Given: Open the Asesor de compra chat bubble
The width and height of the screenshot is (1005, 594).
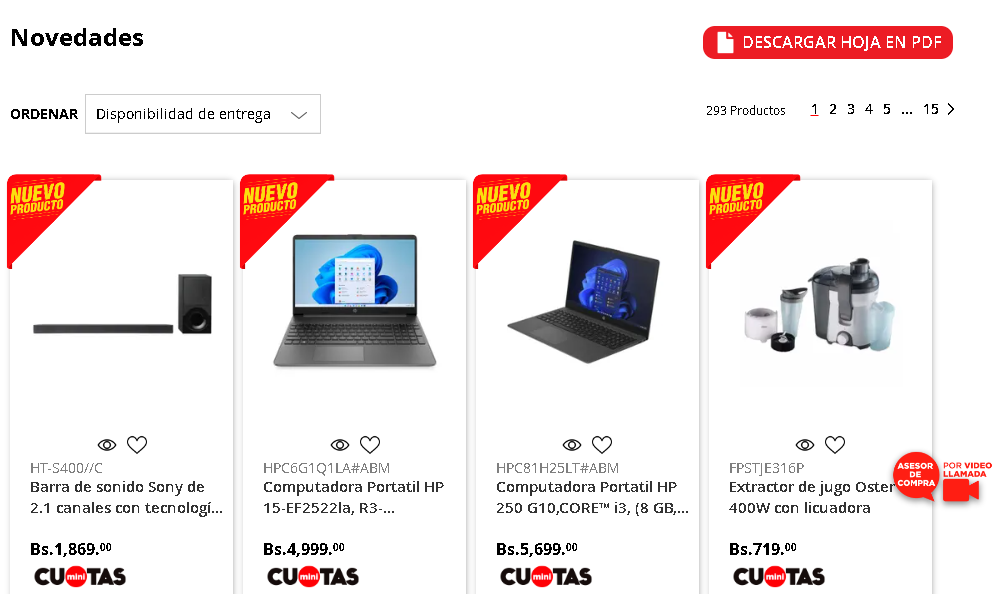Looking at the screenshot, I should tap(916, 475).
